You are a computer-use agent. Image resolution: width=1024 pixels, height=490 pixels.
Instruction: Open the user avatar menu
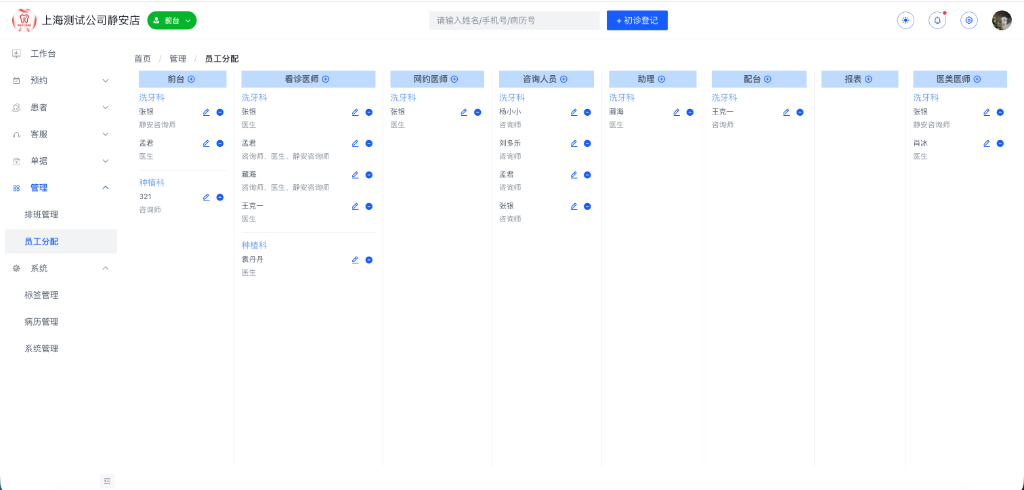point(1002,20)
